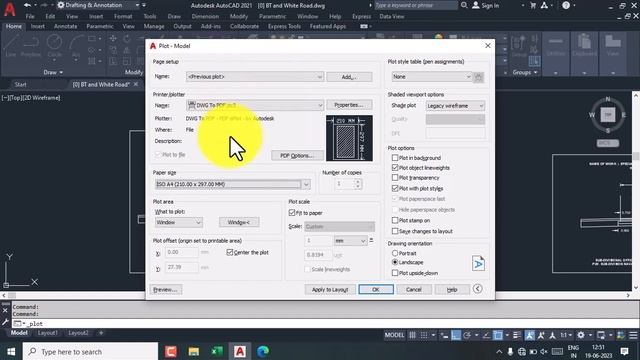The image size is (640, 360).
Task: Click the ViewCube TOP face
Action: pos(608,115)
